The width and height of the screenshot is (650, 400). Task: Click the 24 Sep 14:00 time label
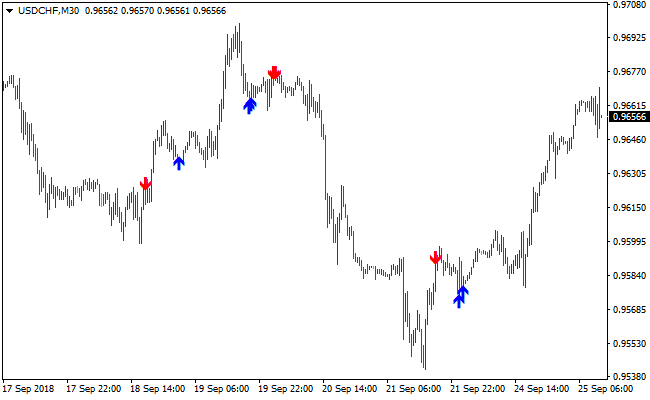541,389
